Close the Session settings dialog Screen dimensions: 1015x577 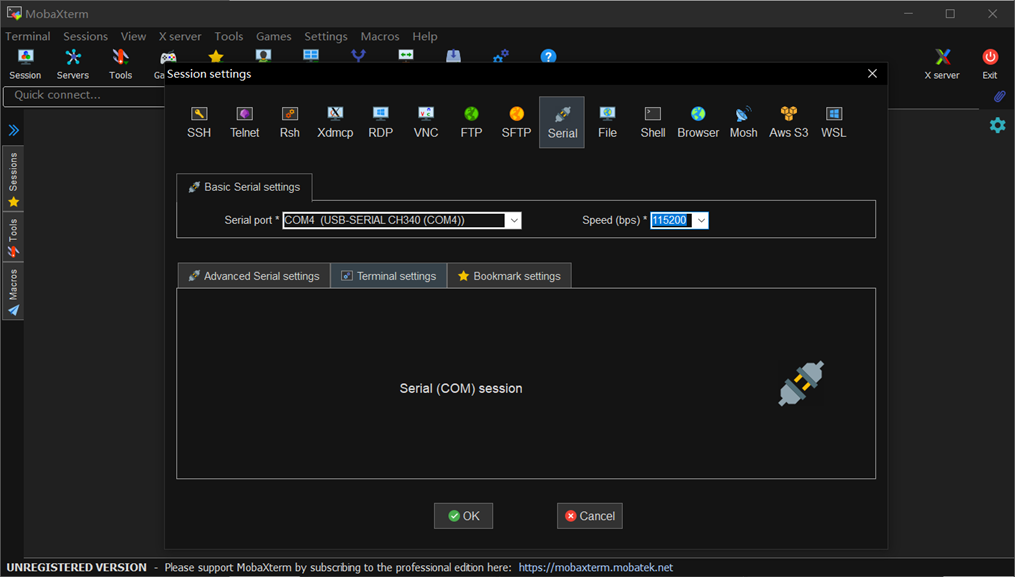(872, 73)
